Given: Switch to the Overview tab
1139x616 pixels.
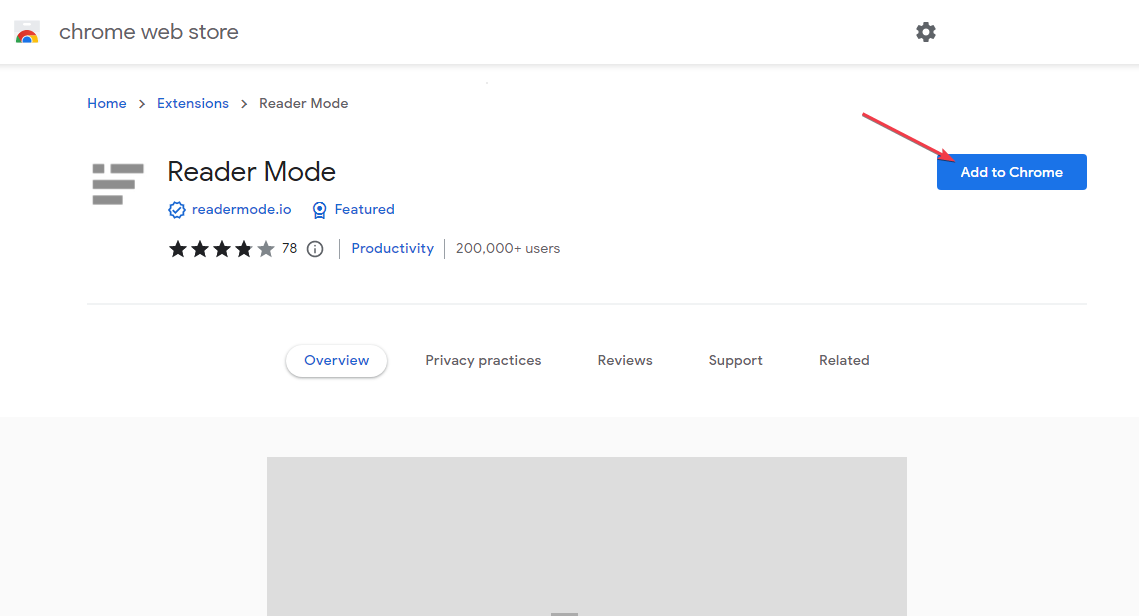Looking at the screenshot, I should (x=336, y=361).
